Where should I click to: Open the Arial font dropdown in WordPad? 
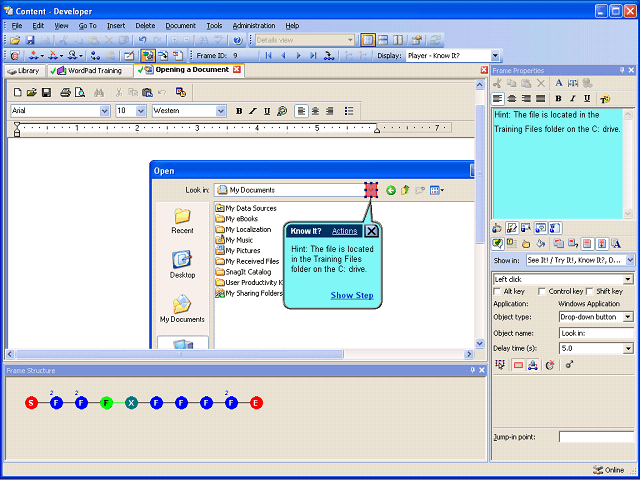pos(104,111)
